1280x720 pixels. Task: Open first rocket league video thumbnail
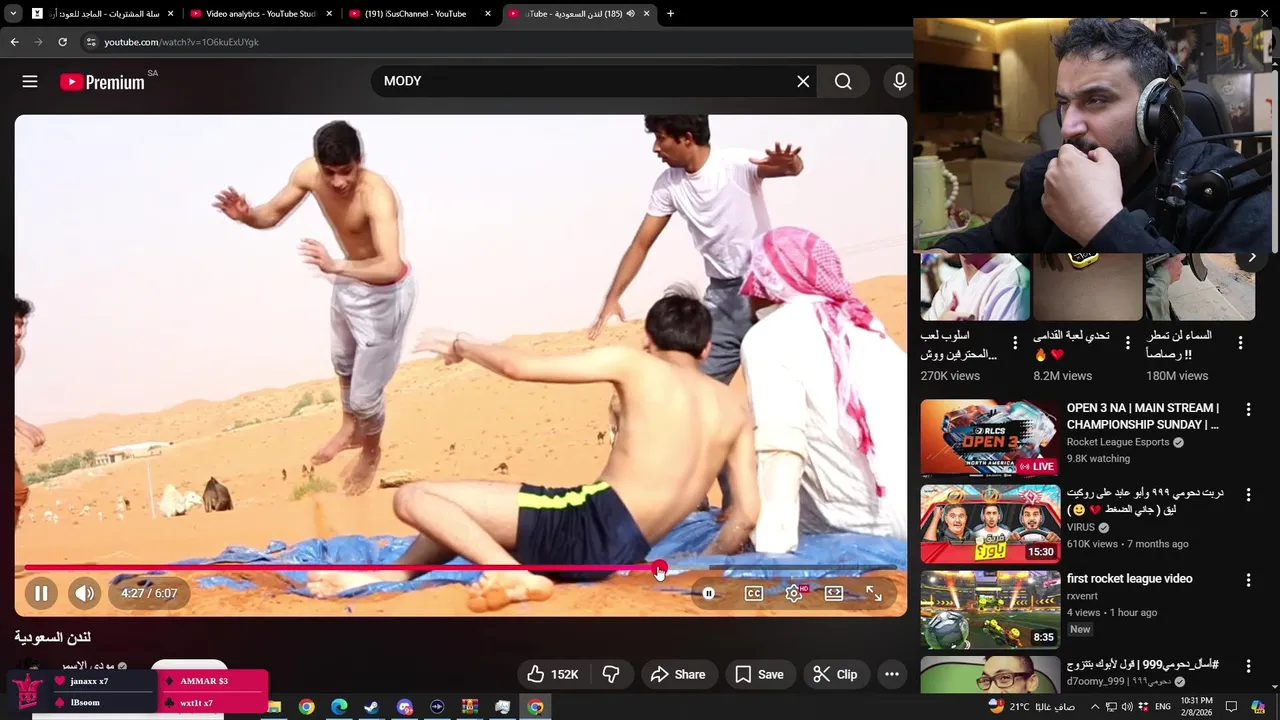(x=990, y=609)
